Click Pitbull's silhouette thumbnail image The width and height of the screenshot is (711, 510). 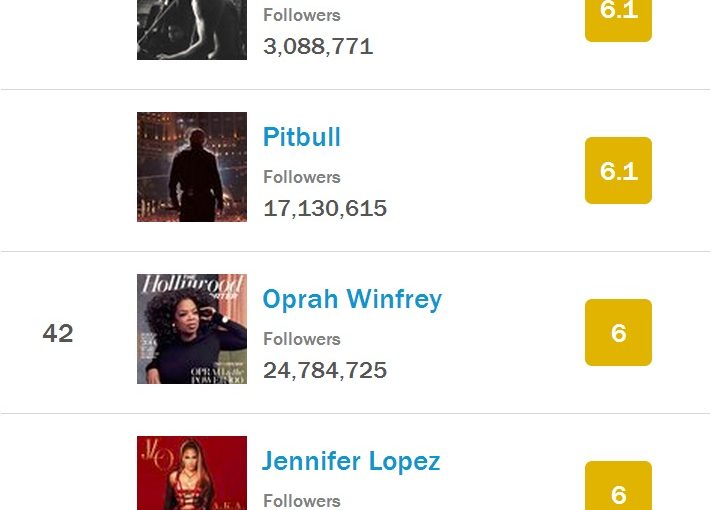pos(192,167)
